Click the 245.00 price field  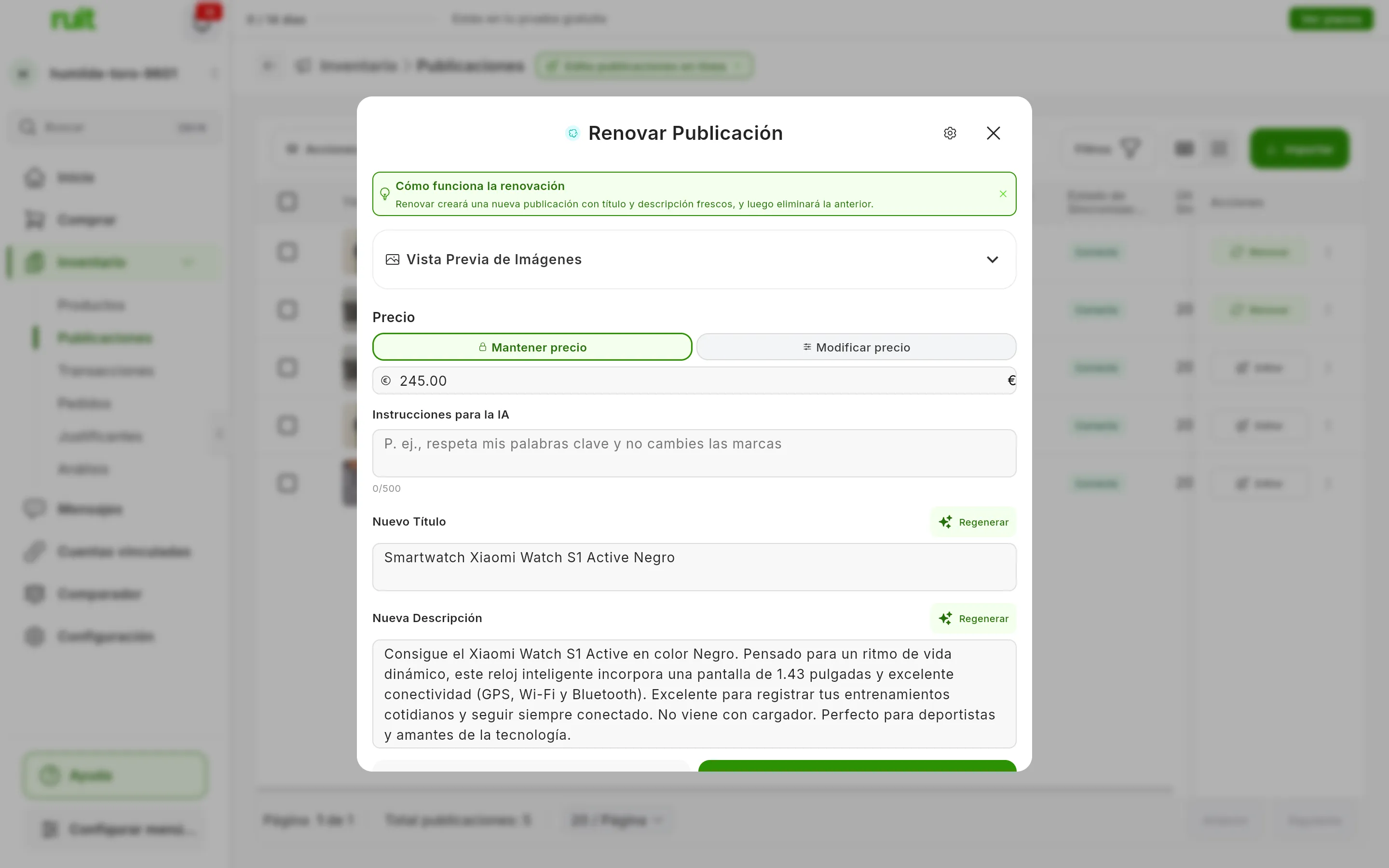pyautogui.click(x=694, y=380)
